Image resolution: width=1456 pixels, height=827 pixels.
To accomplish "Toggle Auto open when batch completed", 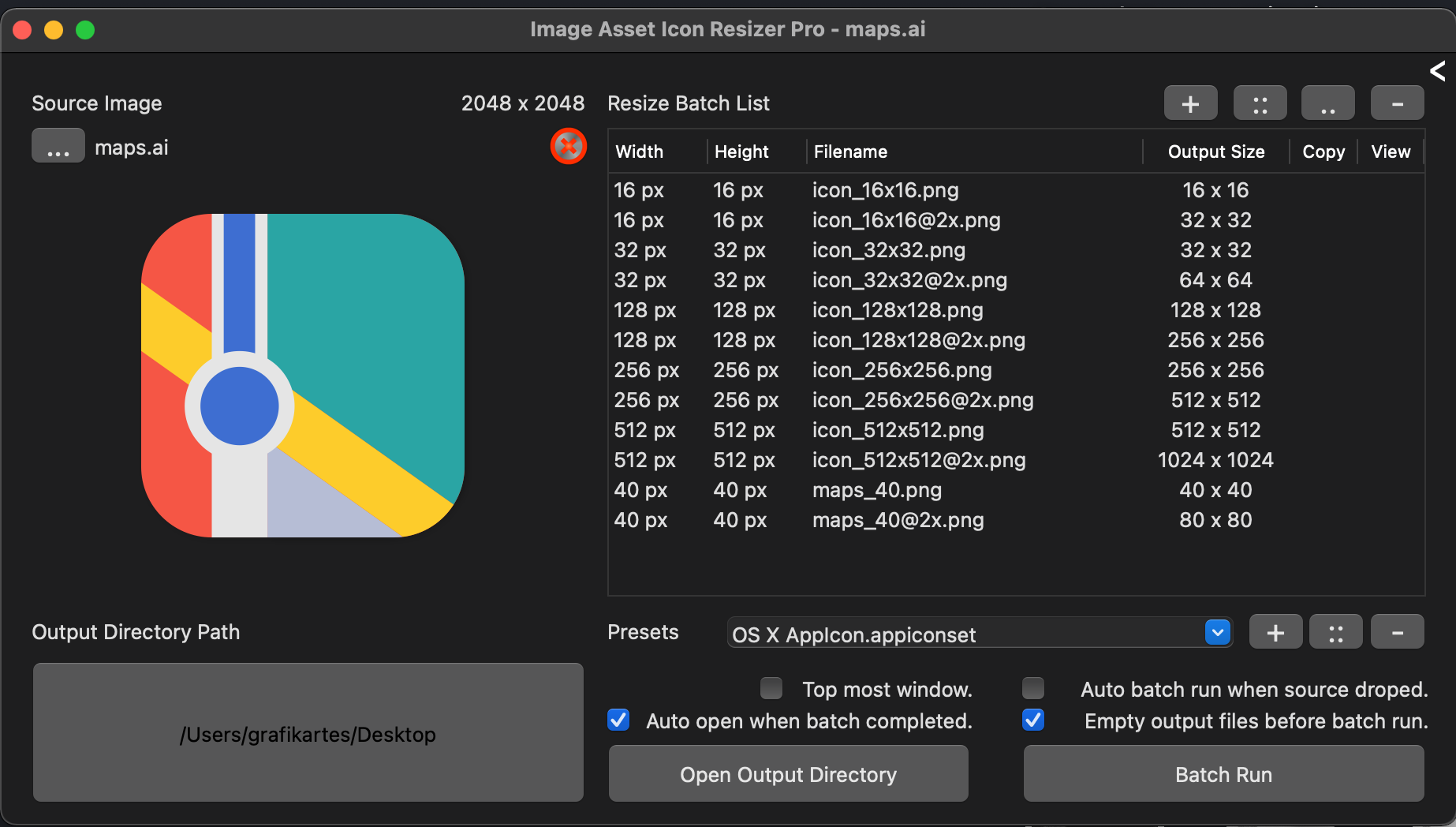I will click(x=618, y=720).
